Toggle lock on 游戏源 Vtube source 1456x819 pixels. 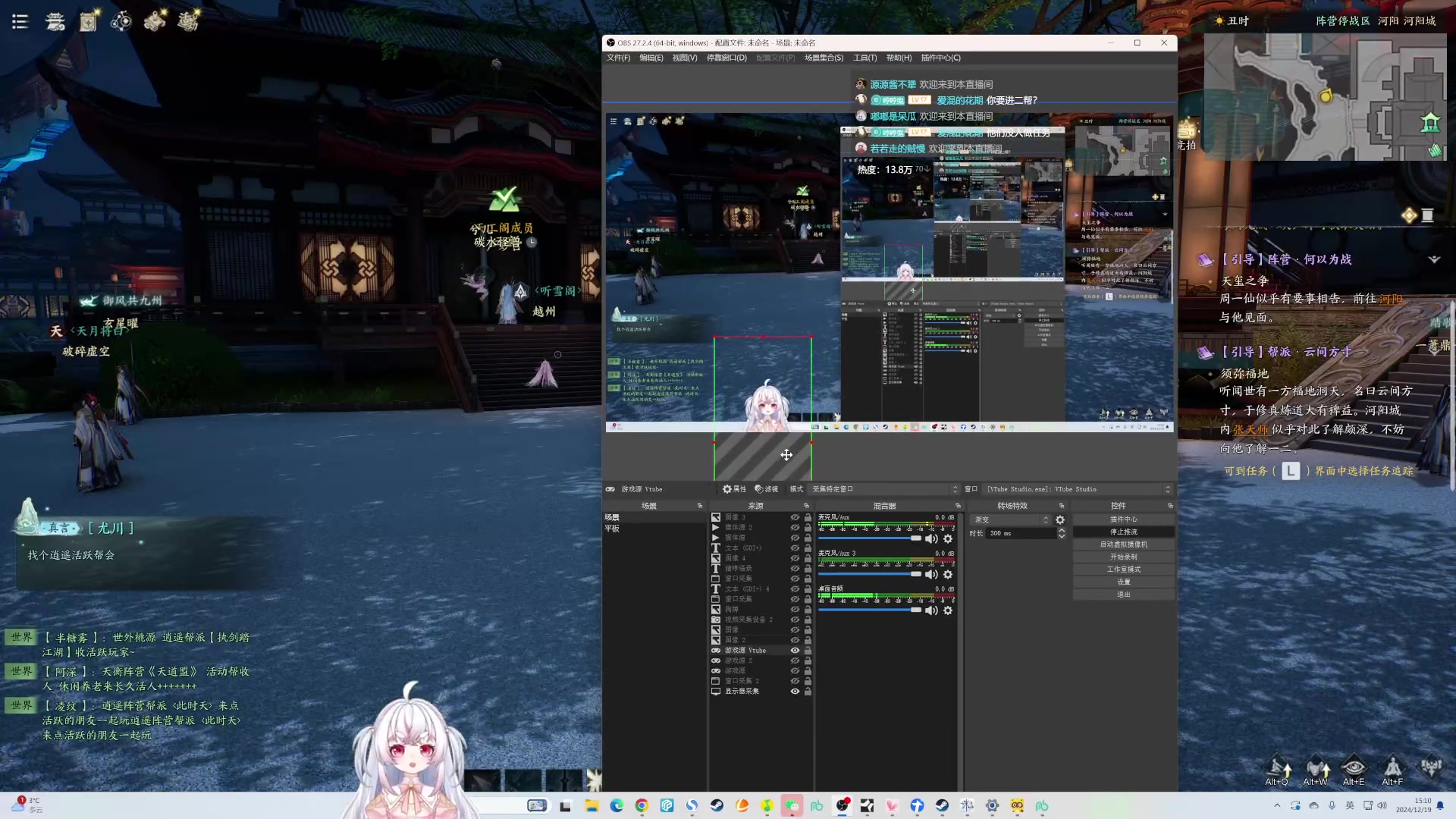coord(808,651)
